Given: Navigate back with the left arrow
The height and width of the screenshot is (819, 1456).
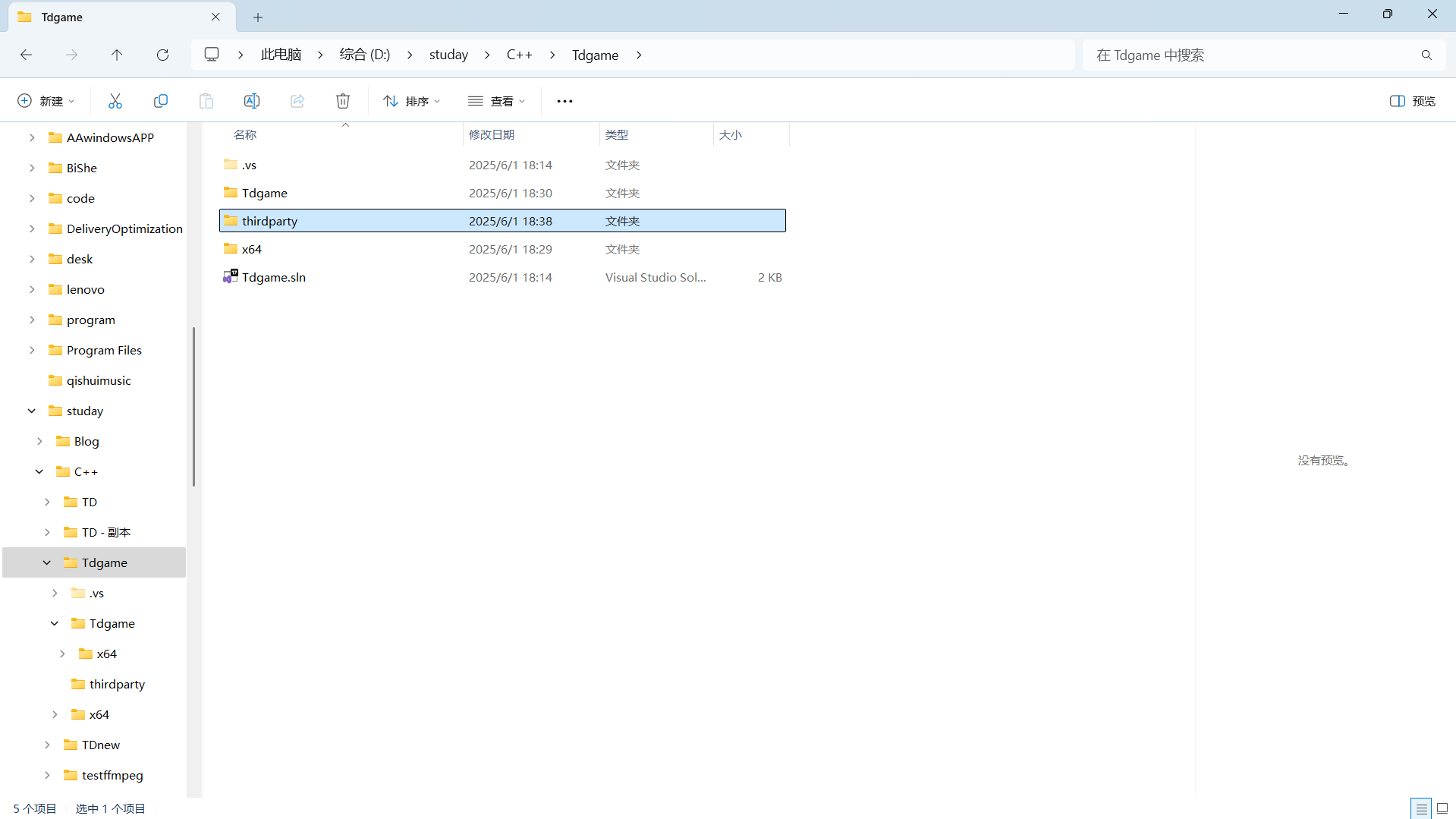Looking at the screenshot, I should (26, 55).
